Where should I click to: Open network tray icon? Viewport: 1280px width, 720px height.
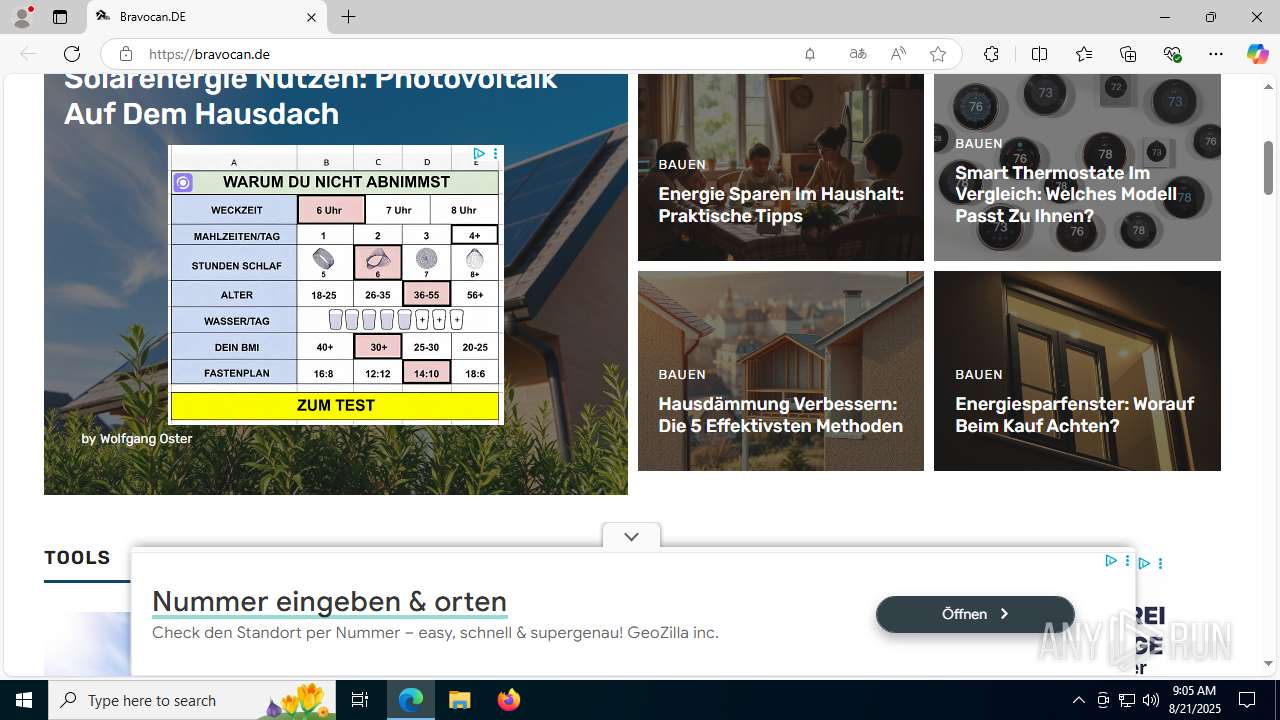pyautogui.click(x=1127, y=700)
